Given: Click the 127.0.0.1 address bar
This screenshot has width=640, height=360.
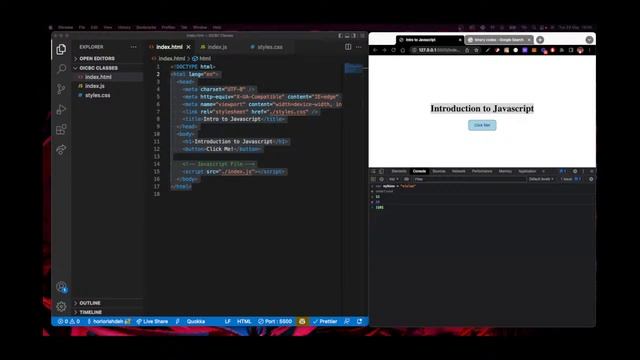Looking at the screenshot, I should [438, 50].
